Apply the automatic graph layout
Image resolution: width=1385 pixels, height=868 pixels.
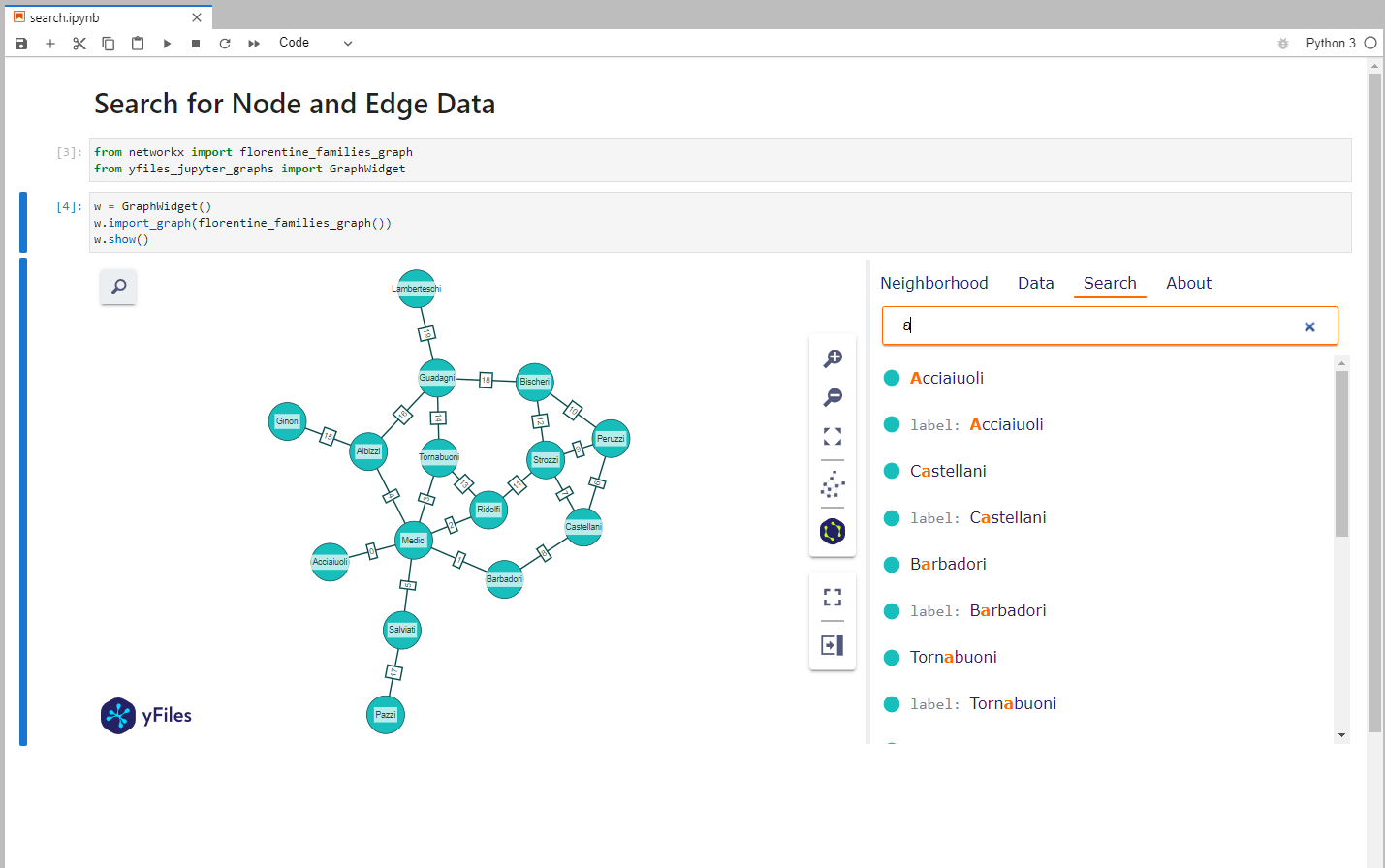(832, 485)
